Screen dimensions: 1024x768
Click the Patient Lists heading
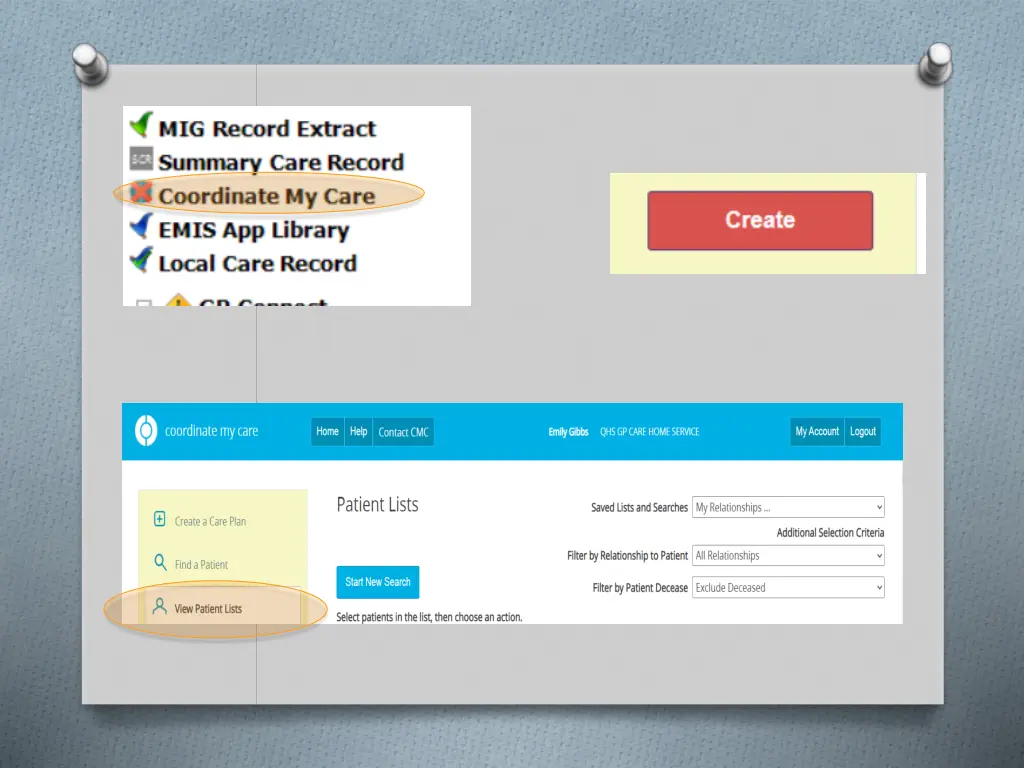(377, 505)
